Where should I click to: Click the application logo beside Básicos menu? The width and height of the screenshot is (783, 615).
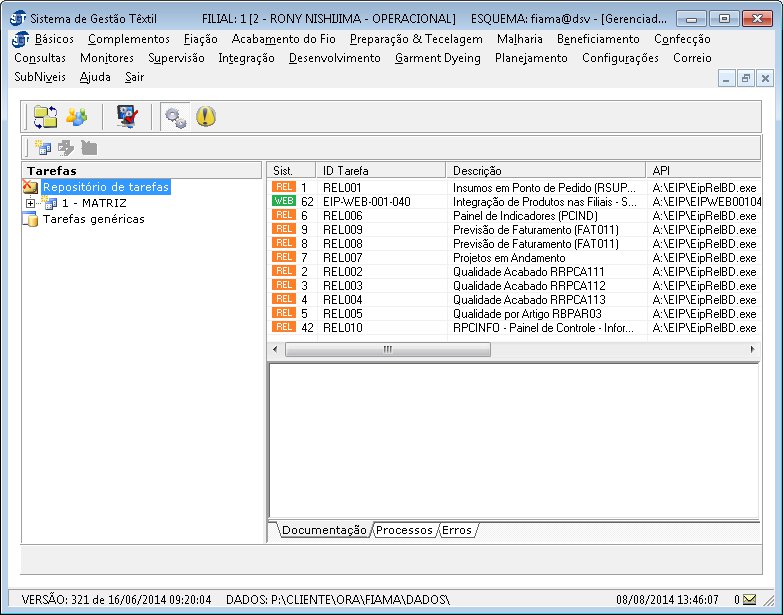[x=20, y=39]
